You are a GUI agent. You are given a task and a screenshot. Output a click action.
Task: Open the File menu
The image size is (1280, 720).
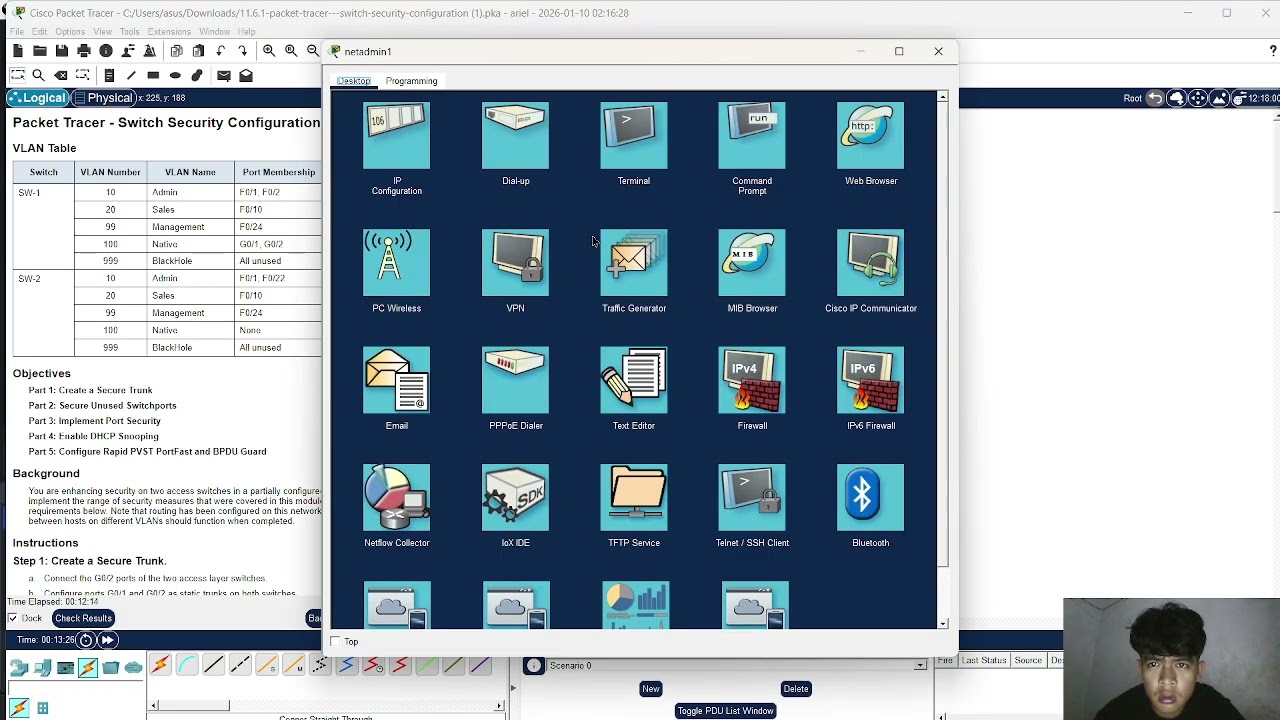click(x=17, y=32)
